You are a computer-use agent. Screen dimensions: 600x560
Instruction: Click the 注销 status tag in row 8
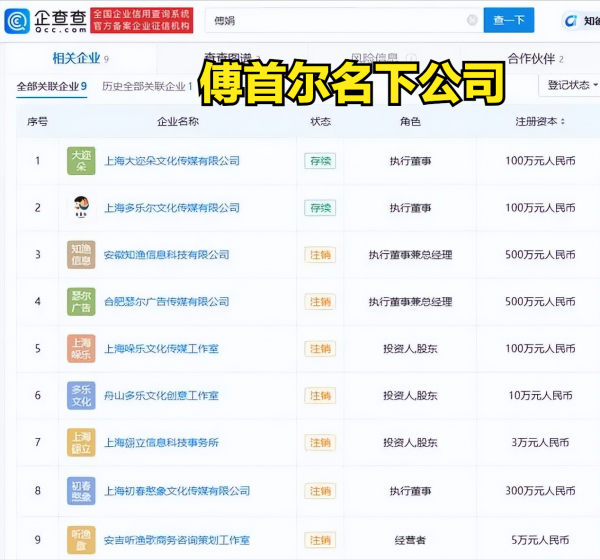coord(320,491)
